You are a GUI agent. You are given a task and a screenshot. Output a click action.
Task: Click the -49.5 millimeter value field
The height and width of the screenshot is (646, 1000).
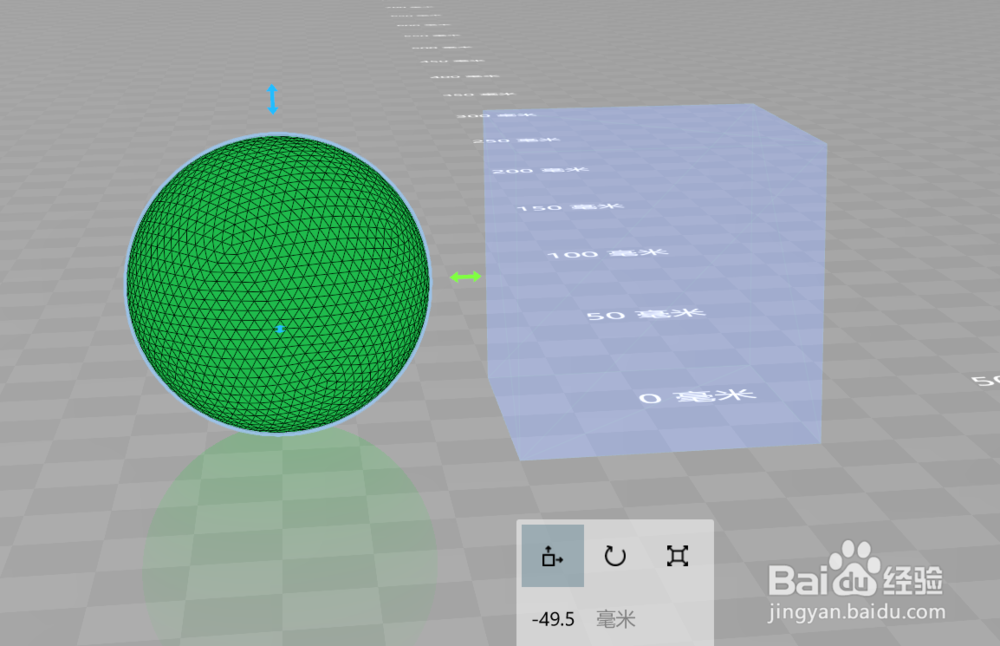pyautogui.click(x=553, y=619)
